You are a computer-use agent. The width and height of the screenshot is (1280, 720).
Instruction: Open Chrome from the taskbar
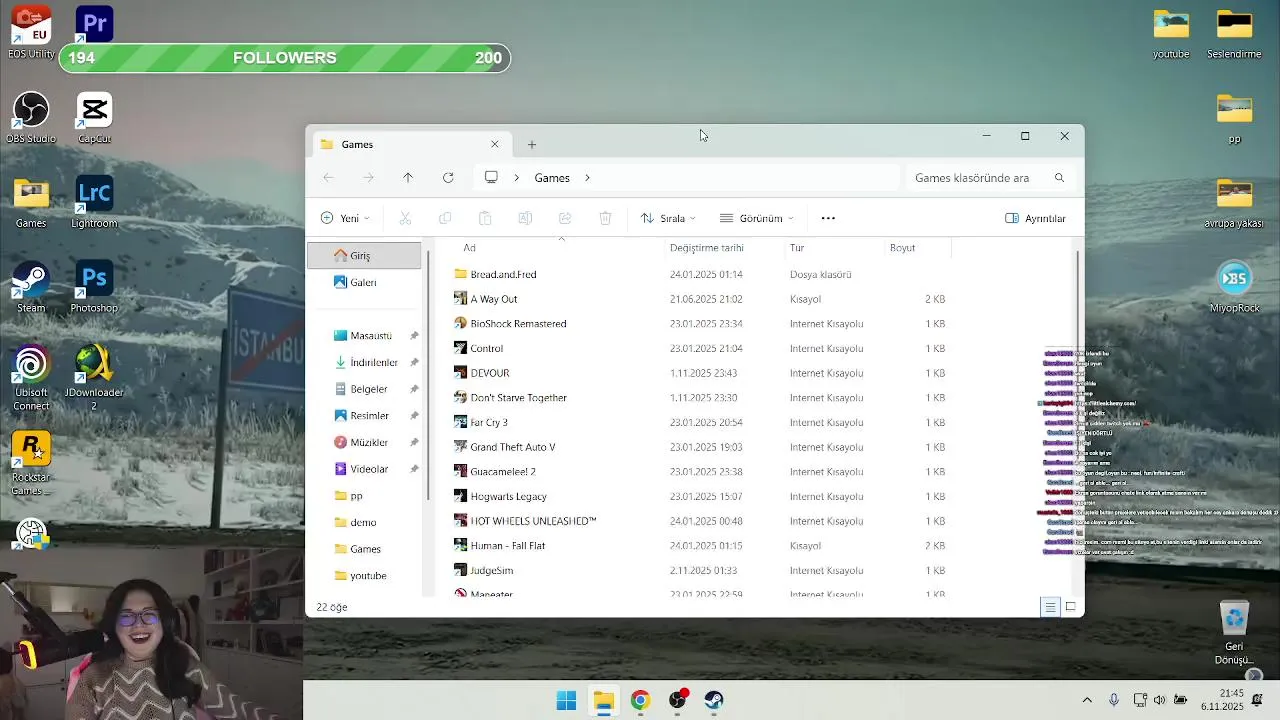[640, 700]
